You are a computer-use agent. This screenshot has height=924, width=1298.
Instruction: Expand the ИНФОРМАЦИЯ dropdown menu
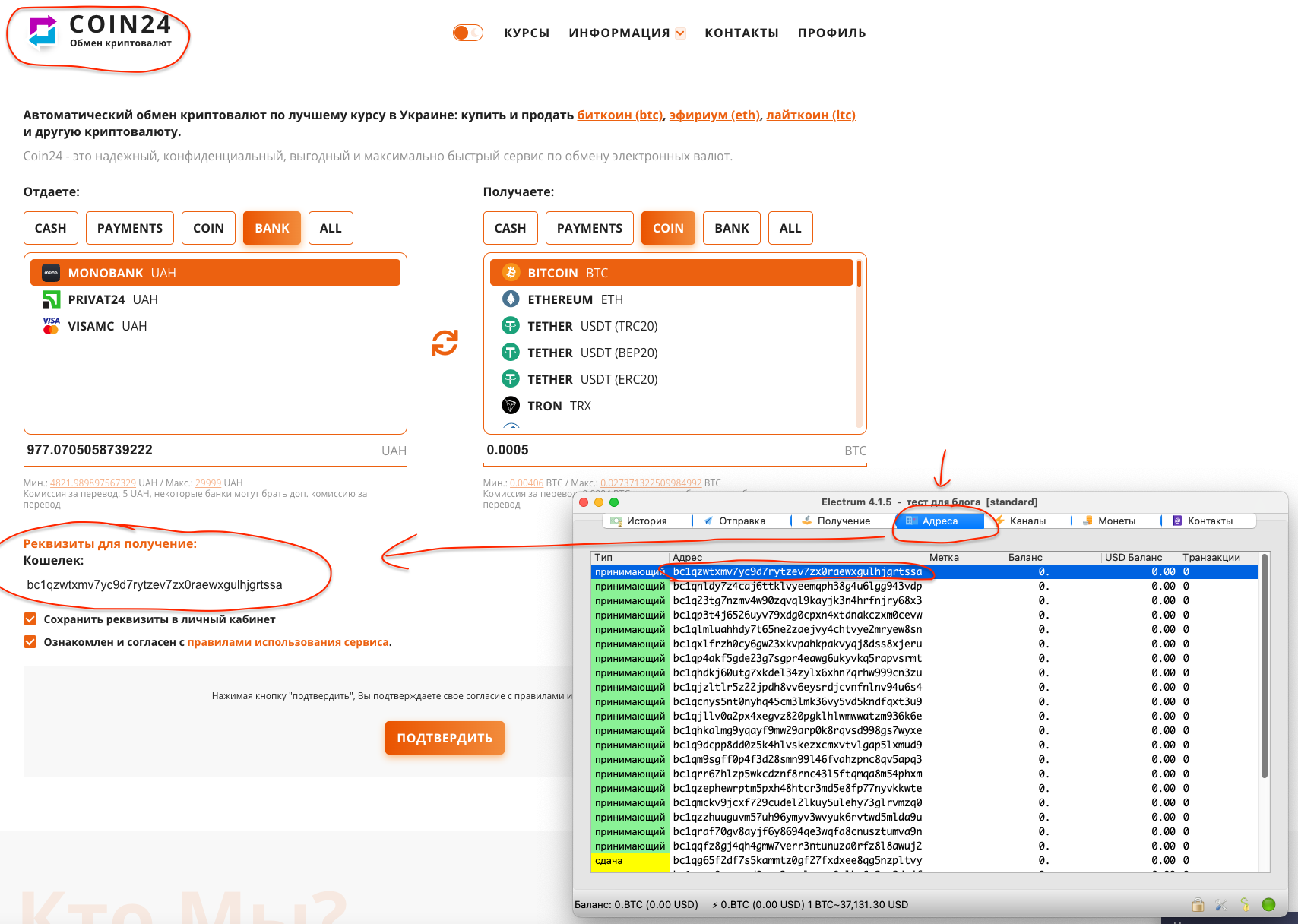(627, 33)
